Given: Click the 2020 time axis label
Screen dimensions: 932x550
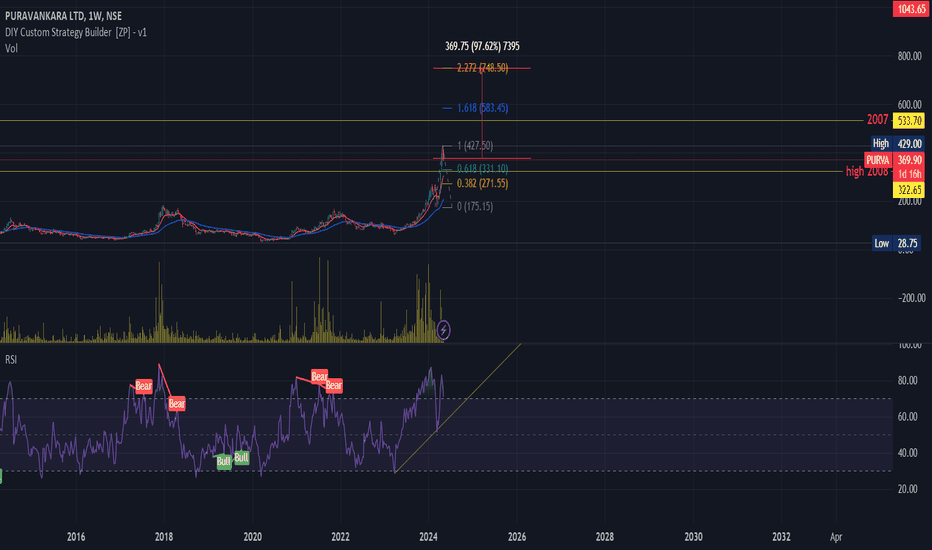Looking at the screenshot, I should 252,537.
